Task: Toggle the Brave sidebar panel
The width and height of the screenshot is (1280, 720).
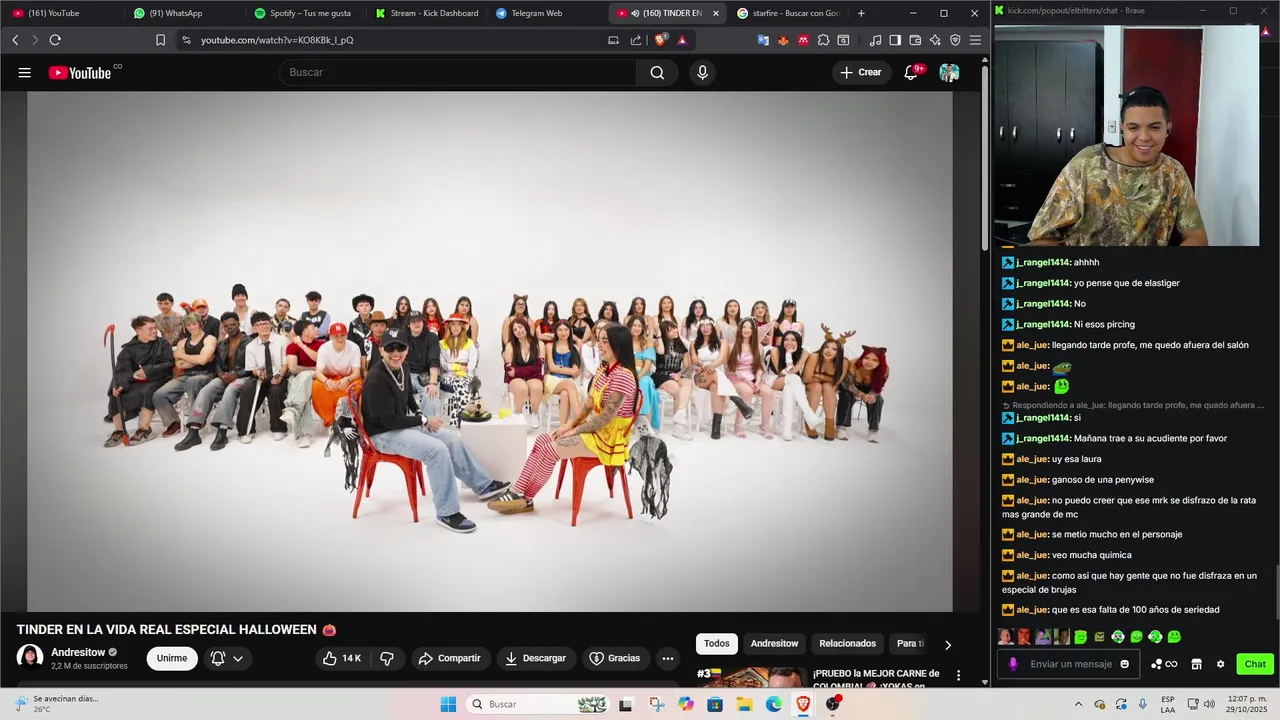Action: (x=895, y=40)
